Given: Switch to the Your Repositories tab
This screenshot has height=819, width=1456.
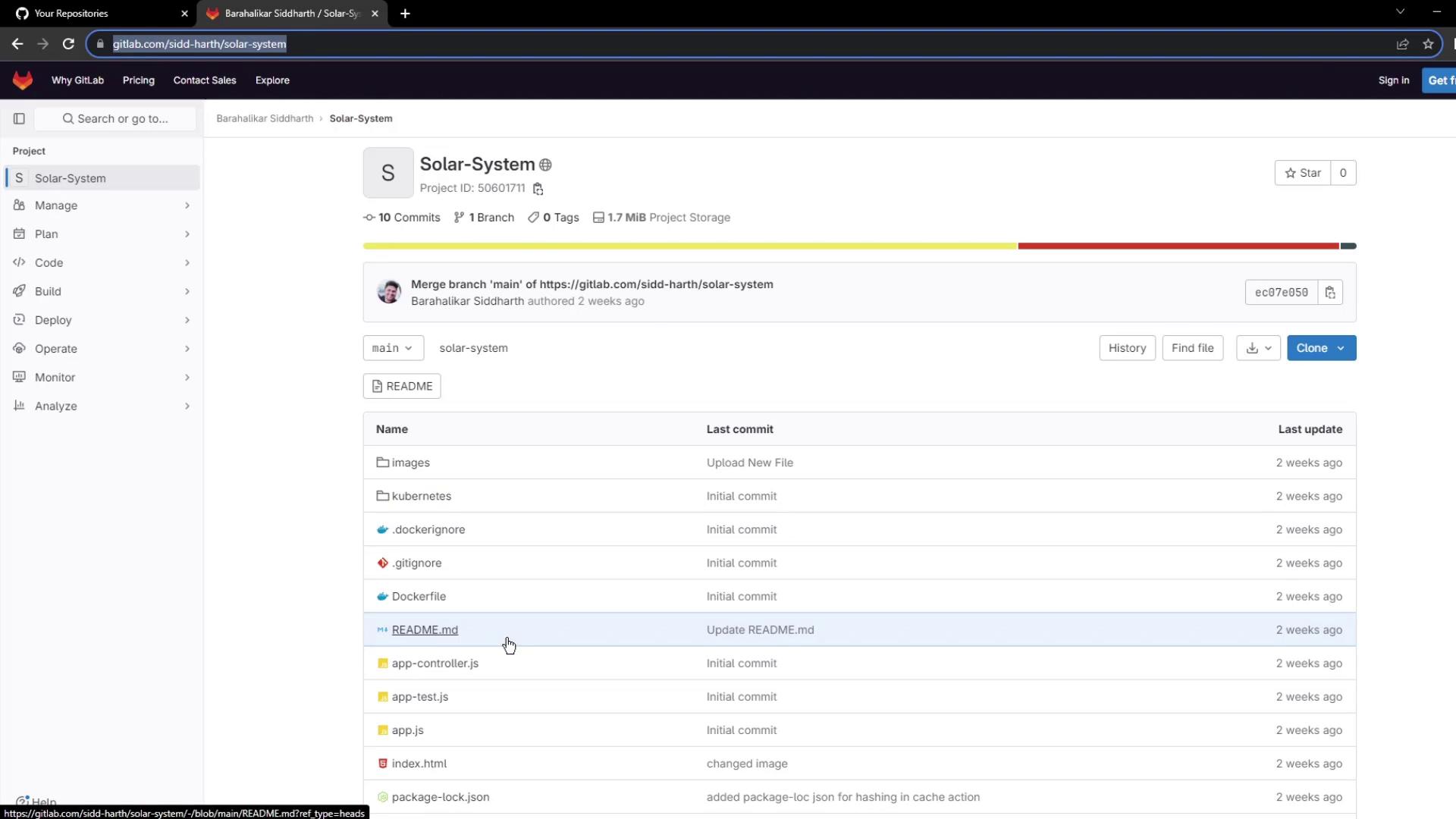Looking at the screenshot, I should click(71, 14).
